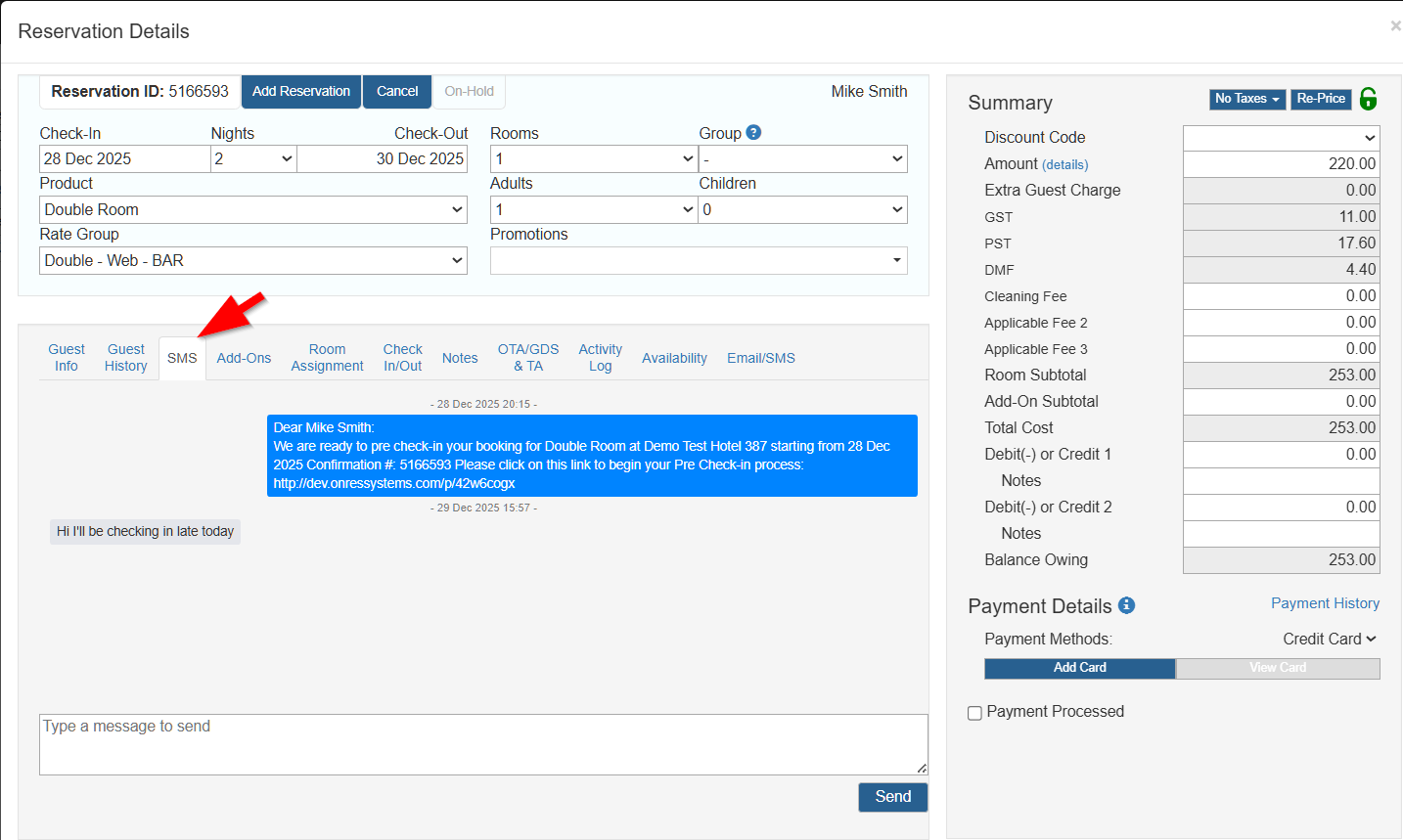The image size is (1403, 840).
Task: Open the Activity Log tab
Action: pos(600,358)
